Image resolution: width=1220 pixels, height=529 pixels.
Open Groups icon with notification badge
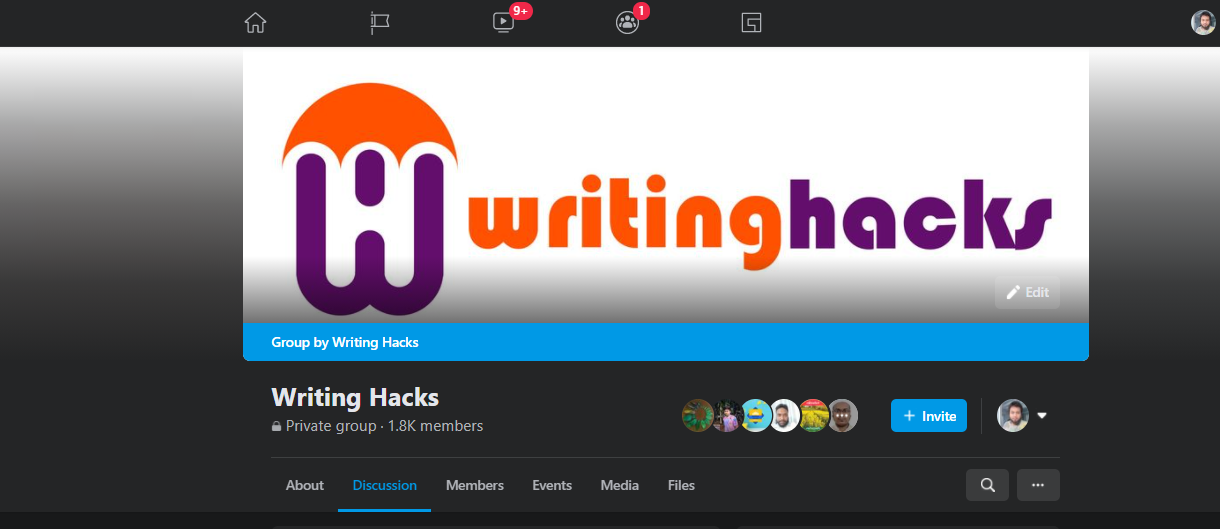[627, 22]
